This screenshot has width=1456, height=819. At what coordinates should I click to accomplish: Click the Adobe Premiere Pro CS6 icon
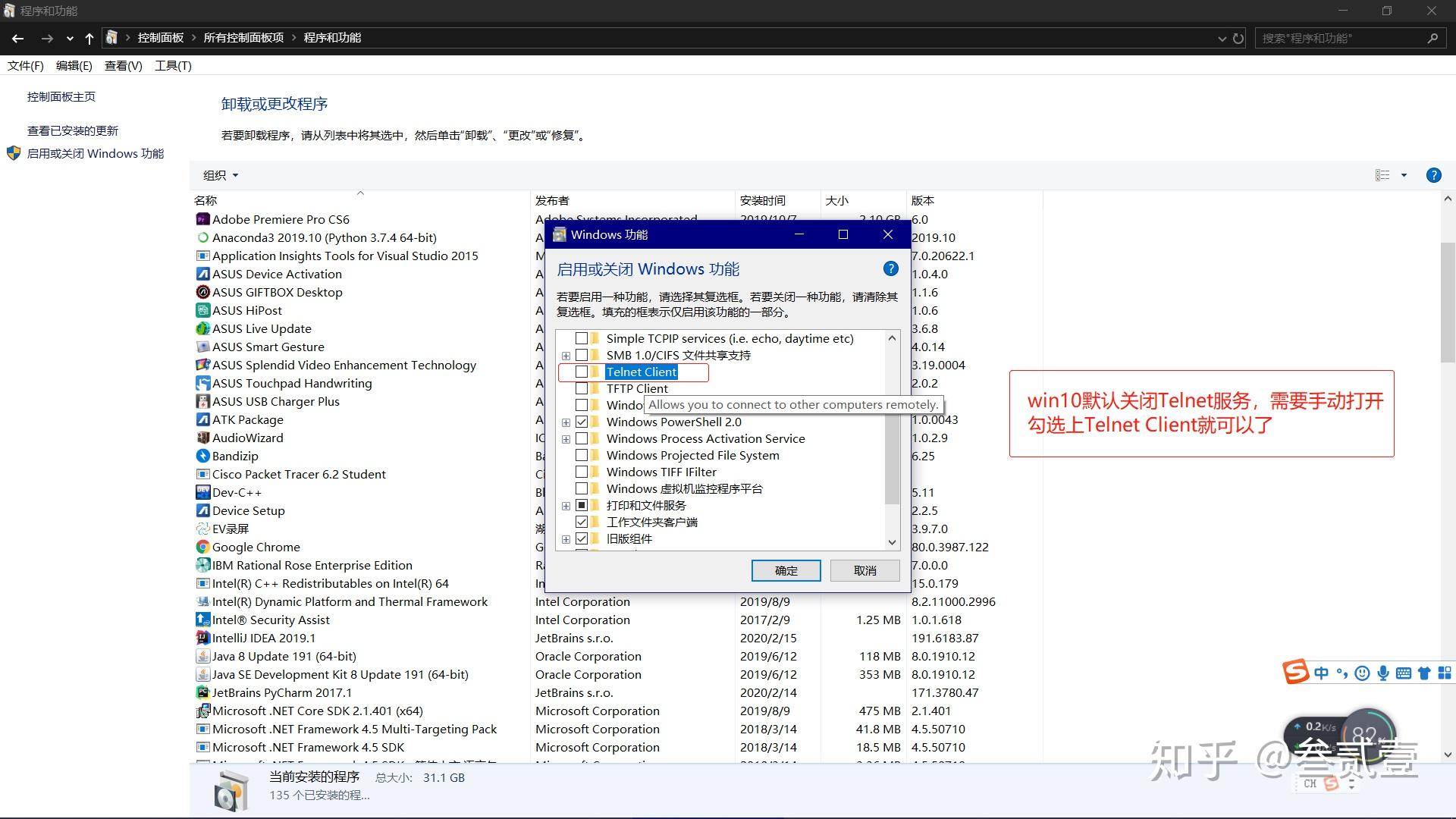click(x=202, y=219)
